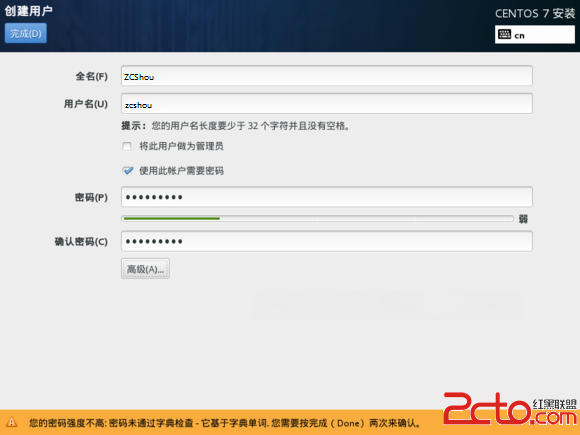580x435 pixels.
Task: Click the 使用此帐户需要密码 label text
Action: click(x=181, y=171)
